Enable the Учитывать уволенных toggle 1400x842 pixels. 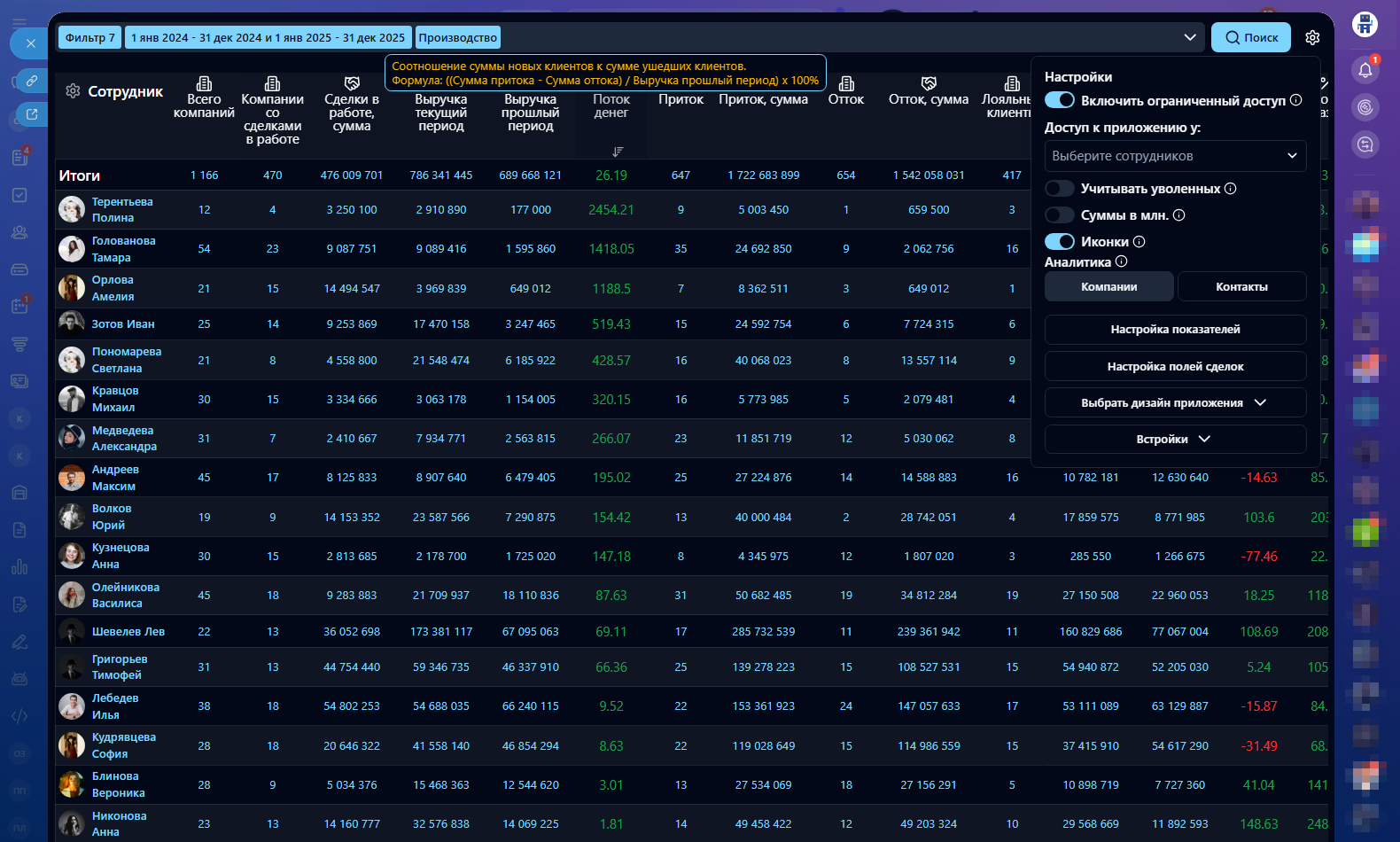(1060, 189)
